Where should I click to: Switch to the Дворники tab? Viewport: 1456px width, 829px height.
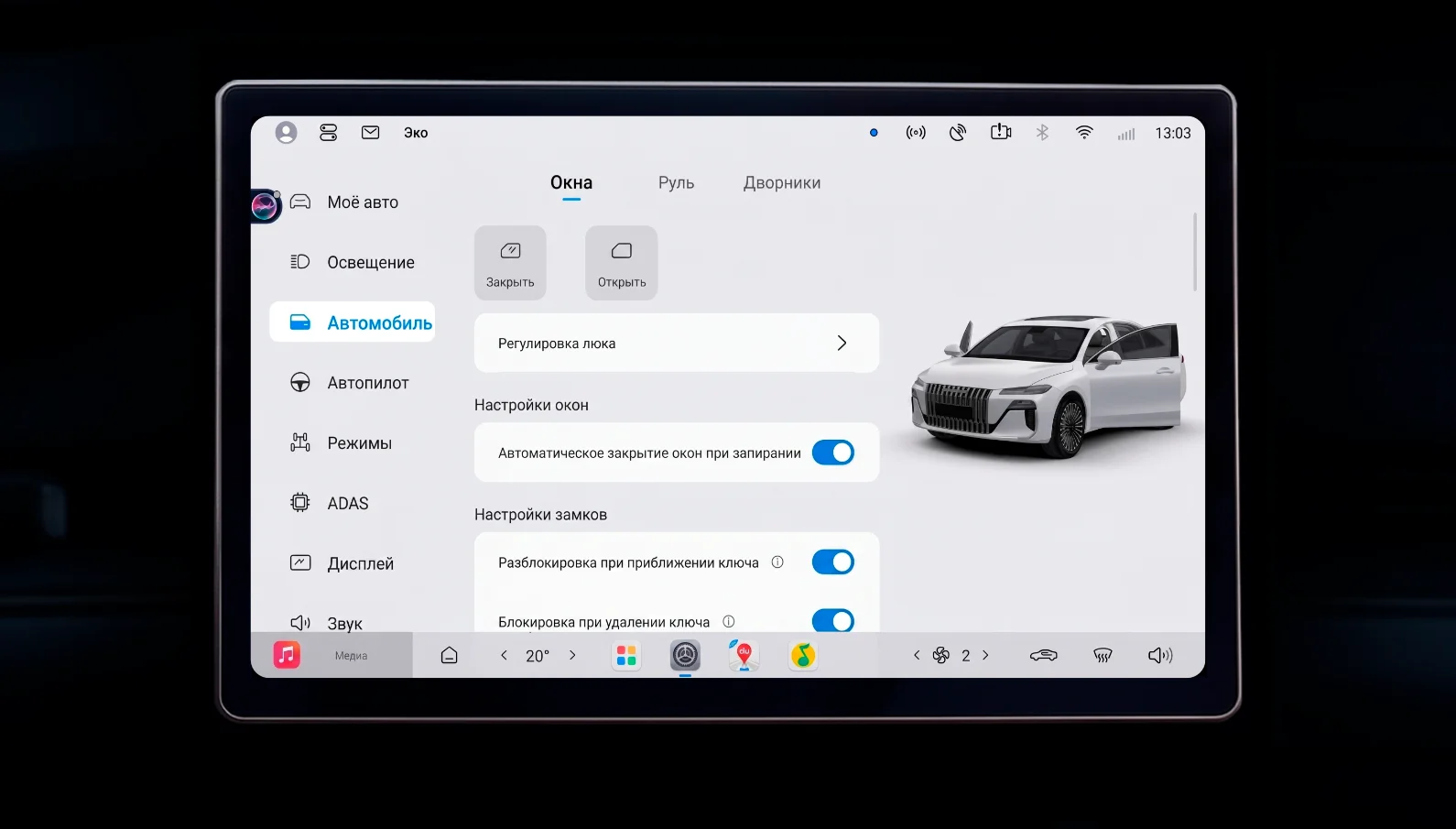tap(782, 183)
